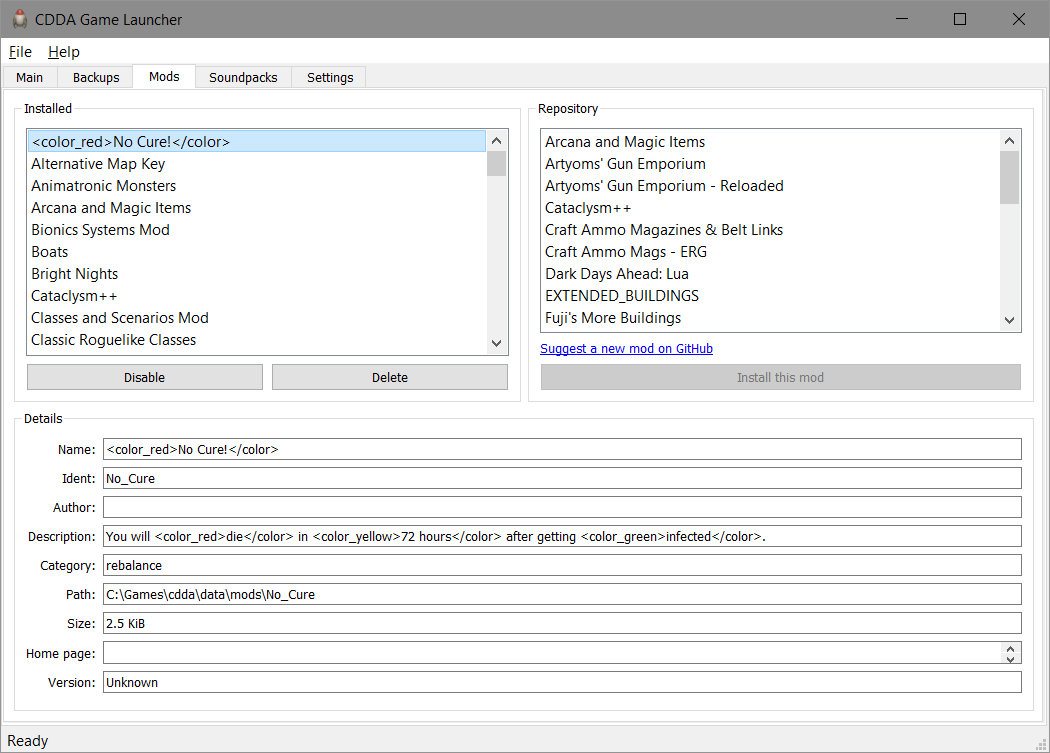This screenshot has height=753, width=1050.
Task: Click the Version field showing Unknown
Action: click(562, 682)
